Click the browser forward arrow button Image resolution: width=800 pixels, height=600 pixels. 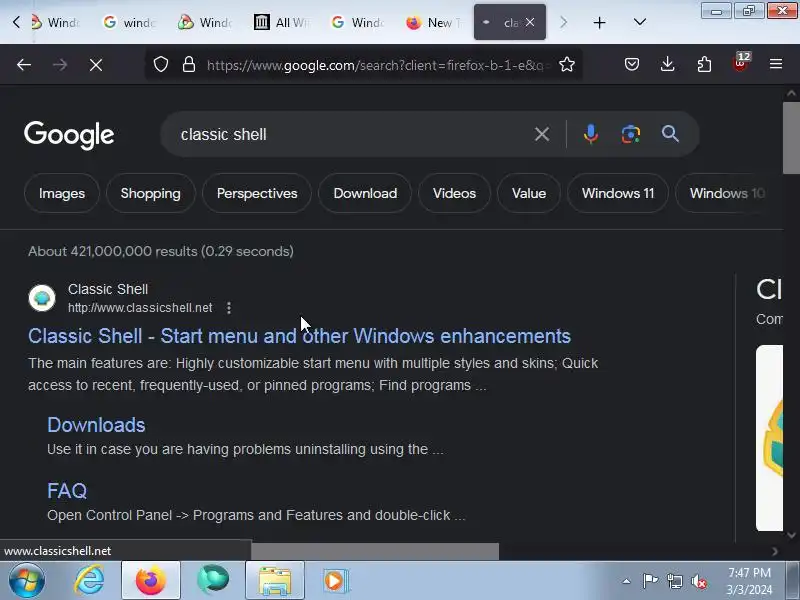tap(60, 65)
